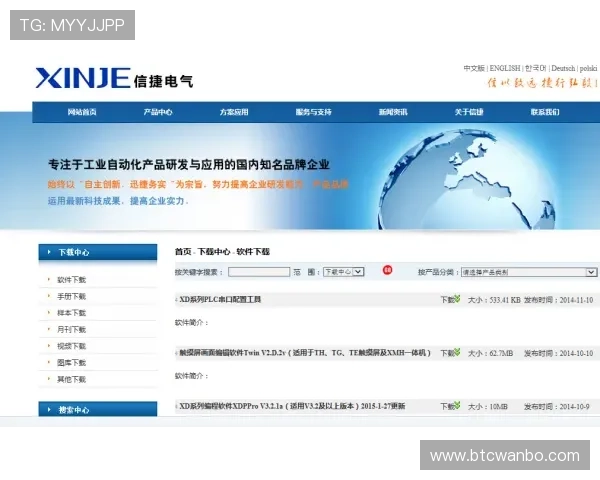Open 新闻资讯 navigation item
The image size is (600, 480).
pos(393,112)
